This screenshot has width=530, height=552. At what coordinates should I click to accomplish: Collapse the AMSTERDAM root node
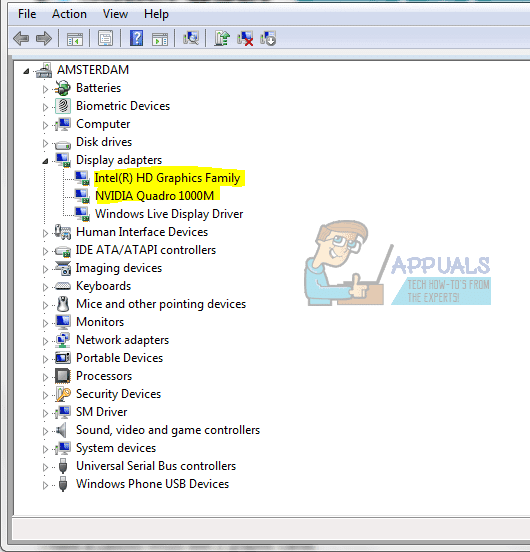click(26, 71)
